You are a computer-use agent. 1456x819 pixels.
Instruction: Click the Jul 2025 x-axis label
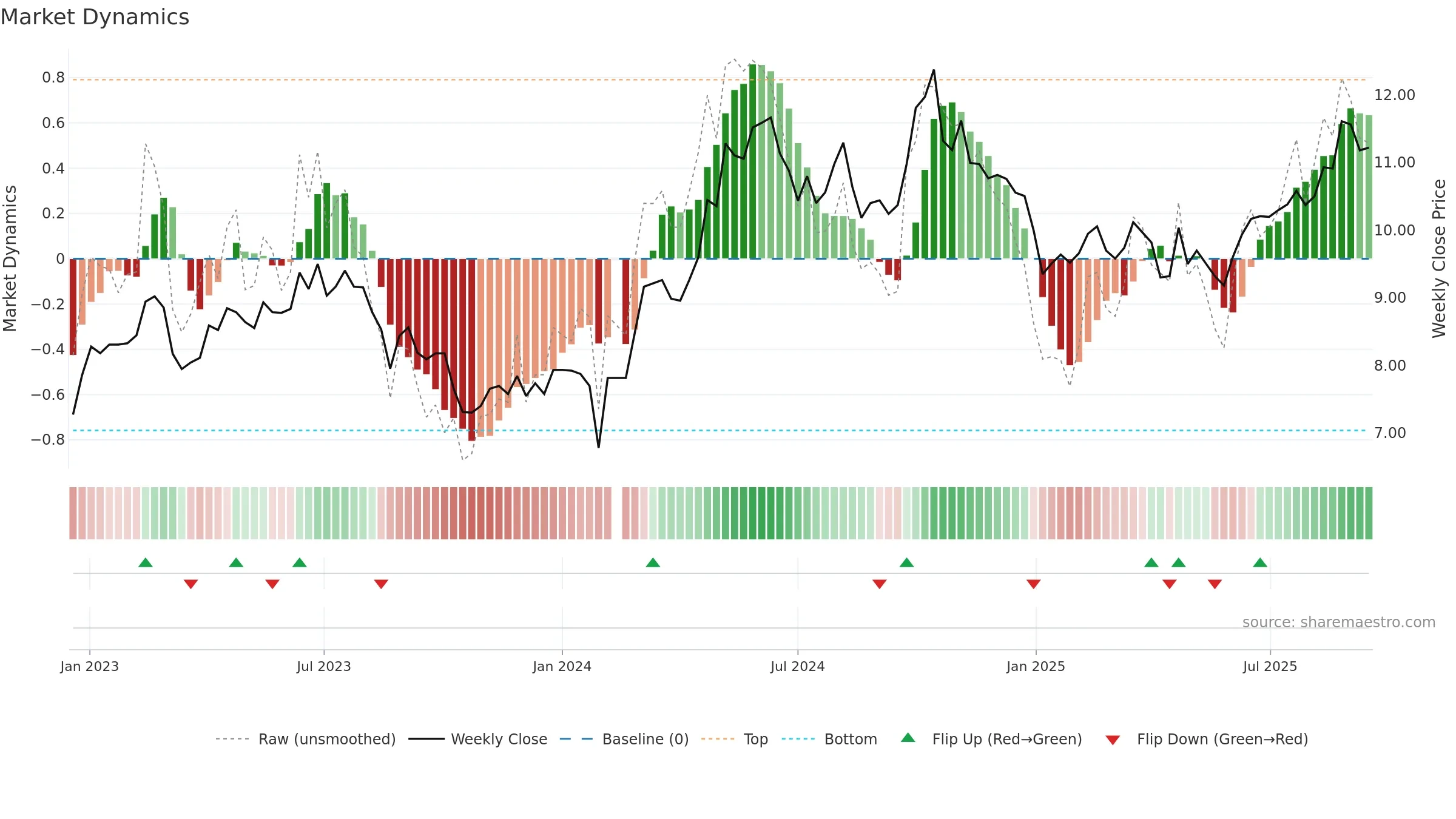coord(1270,666)
